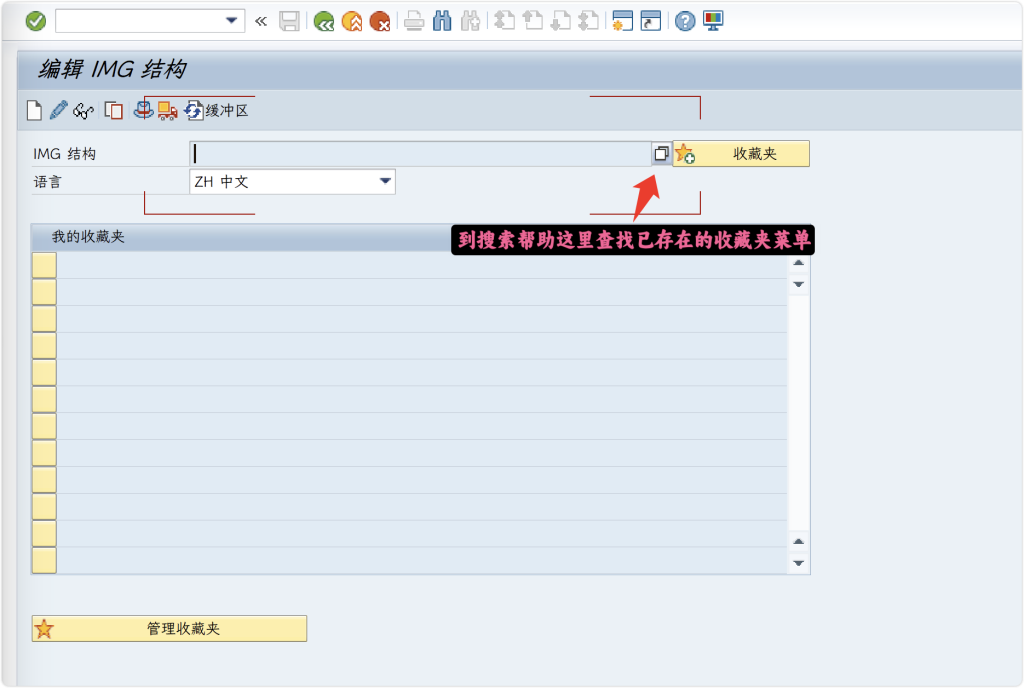The image size is (1024, 688).
Task: Click the truck Transport icon
Action: (167, 110)
